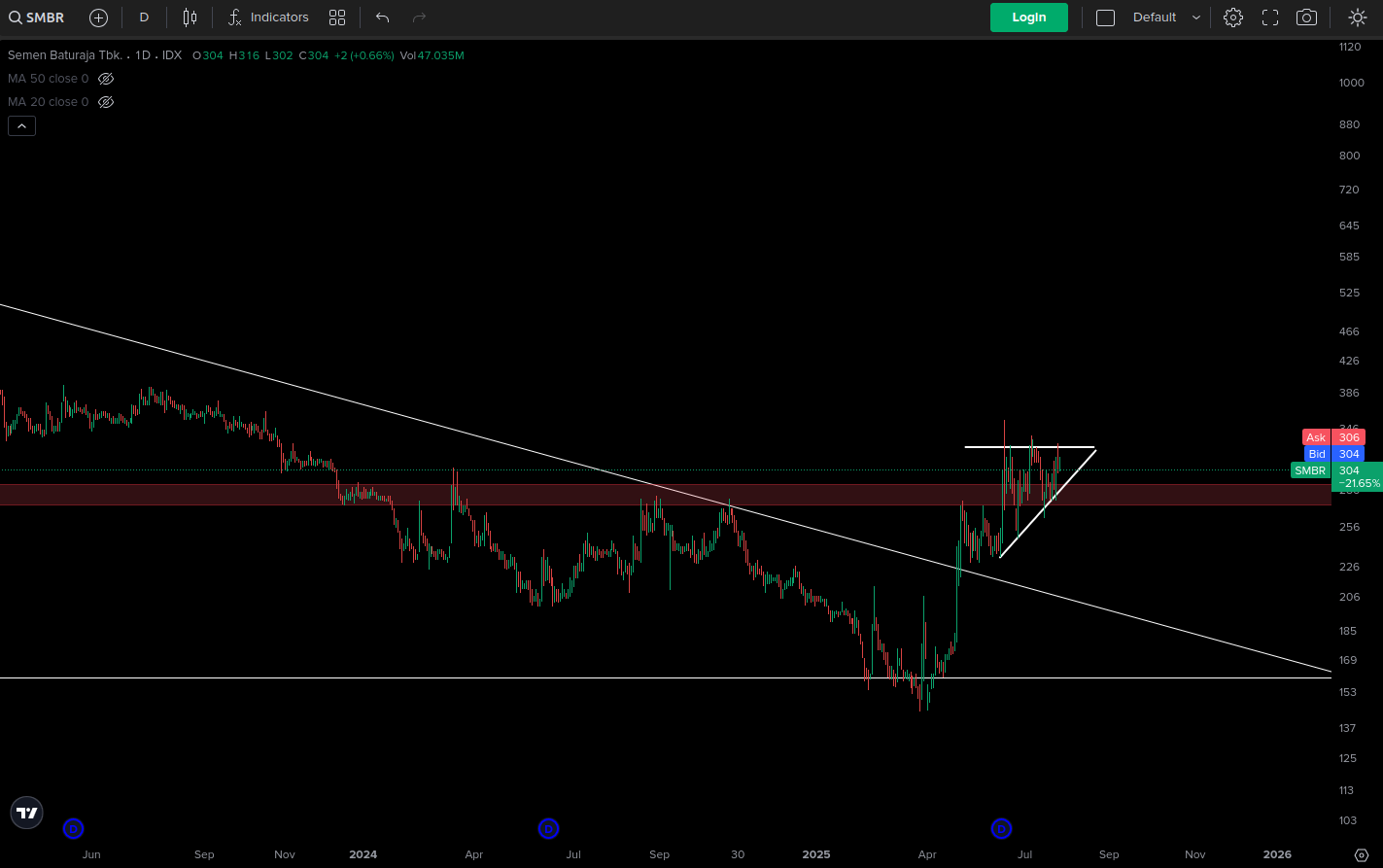Click the event marker near Jul 2025
The width and height of the screenshot is (1383, 868).
pyautogui.click(x=1001, y=829)
